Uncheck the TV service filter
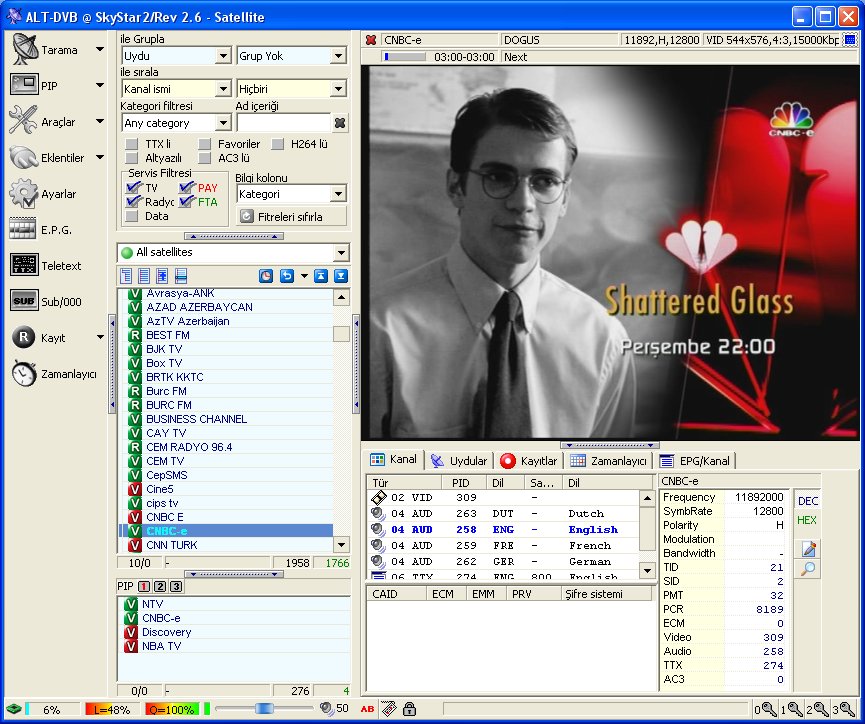 click(x=133, y=188)
